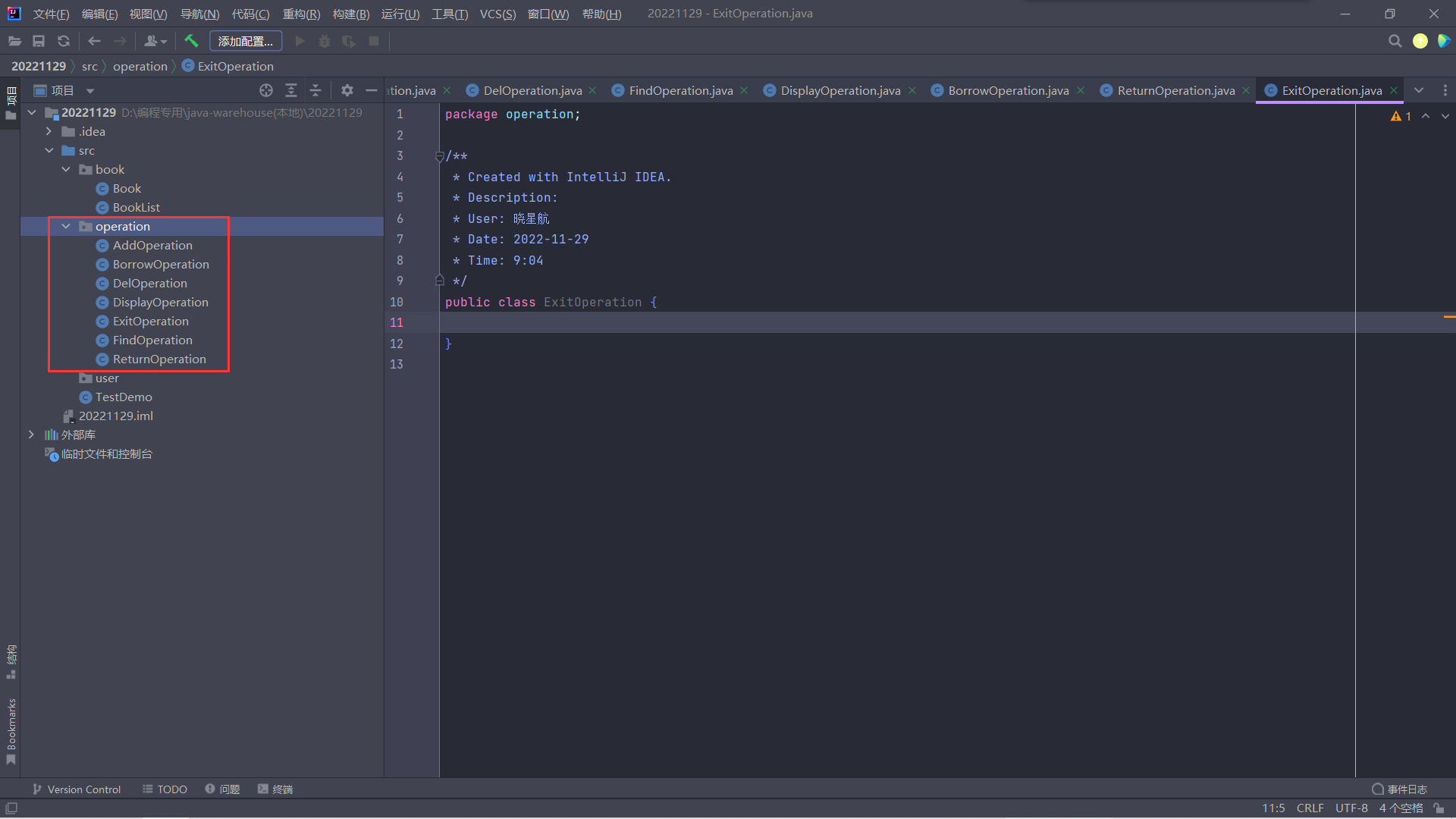This screenshot has width=1456, height=819.
Task: Hide the project tool window
Action: (371, 90)
